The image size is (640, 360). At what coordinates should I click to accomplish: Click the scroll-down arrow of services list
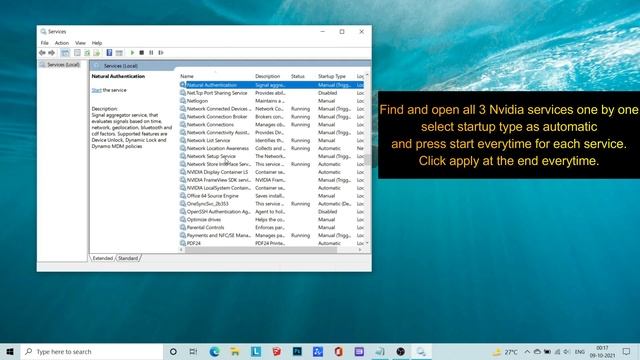(367, 243)
